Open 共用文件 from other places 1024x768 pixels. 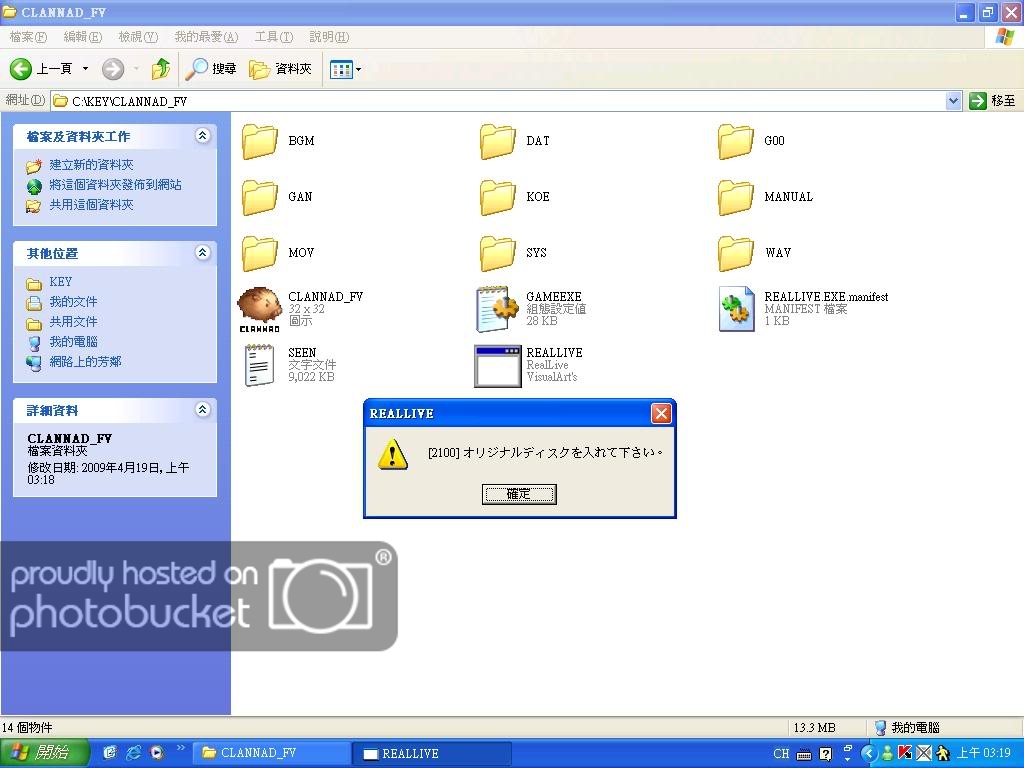click(x=72, y=322)
